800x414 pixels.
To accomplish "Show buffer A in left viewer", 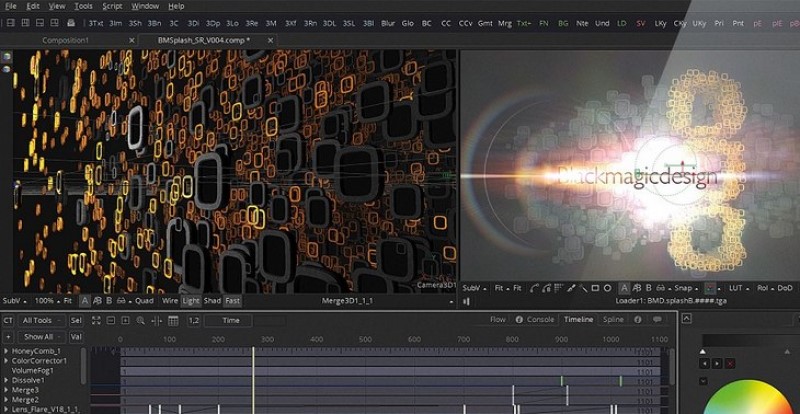I will (85, 301).
